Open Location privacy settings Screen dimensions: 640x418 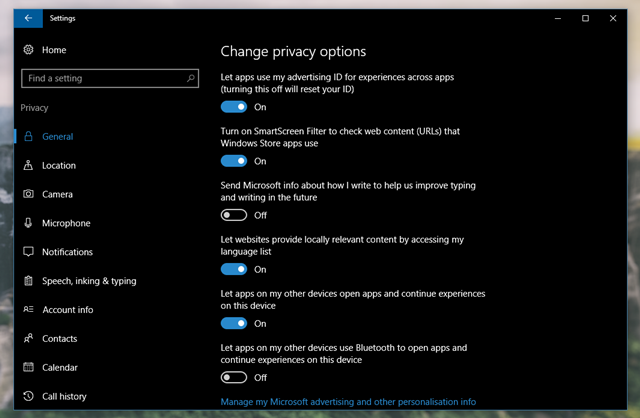59,166
